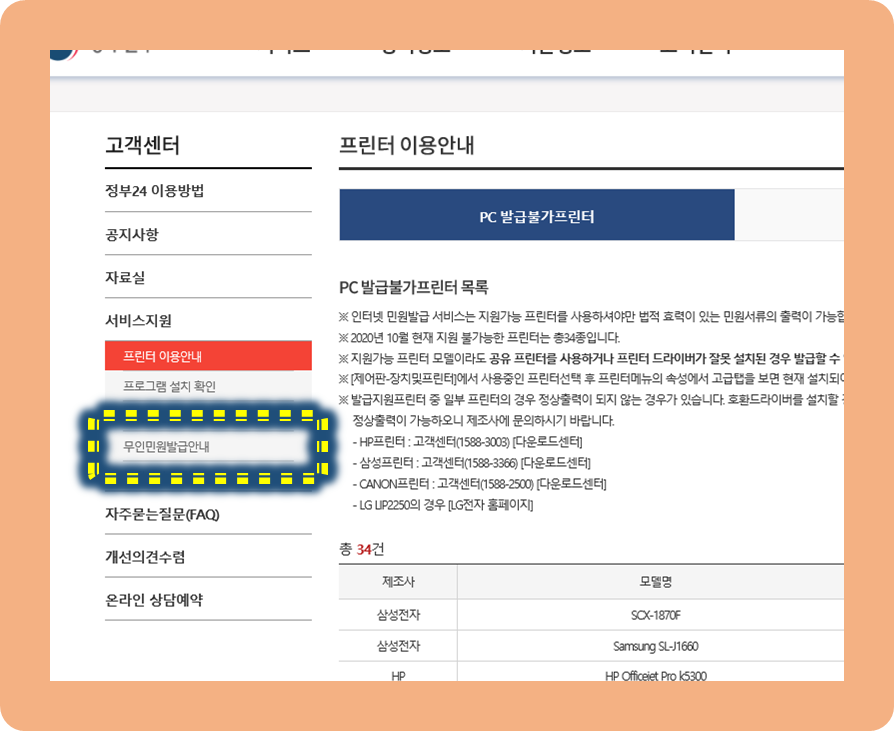Open 자주묻는질문(FAQ) in the sidebar

162,514
